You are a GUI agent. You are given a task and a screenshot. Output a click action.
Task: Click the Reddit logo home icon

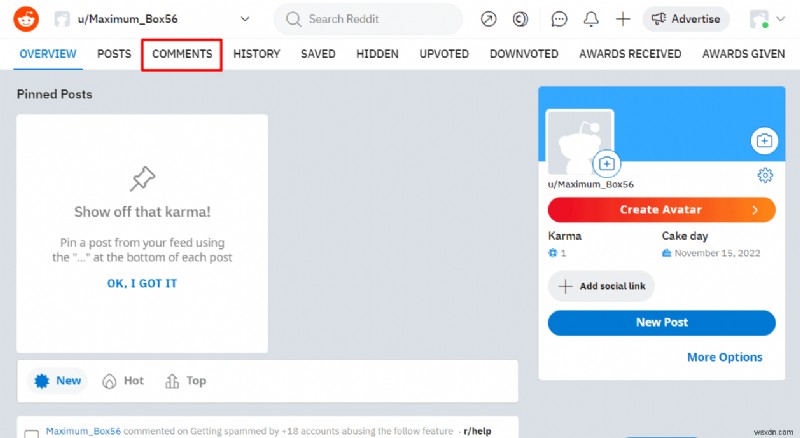(26, 19)
